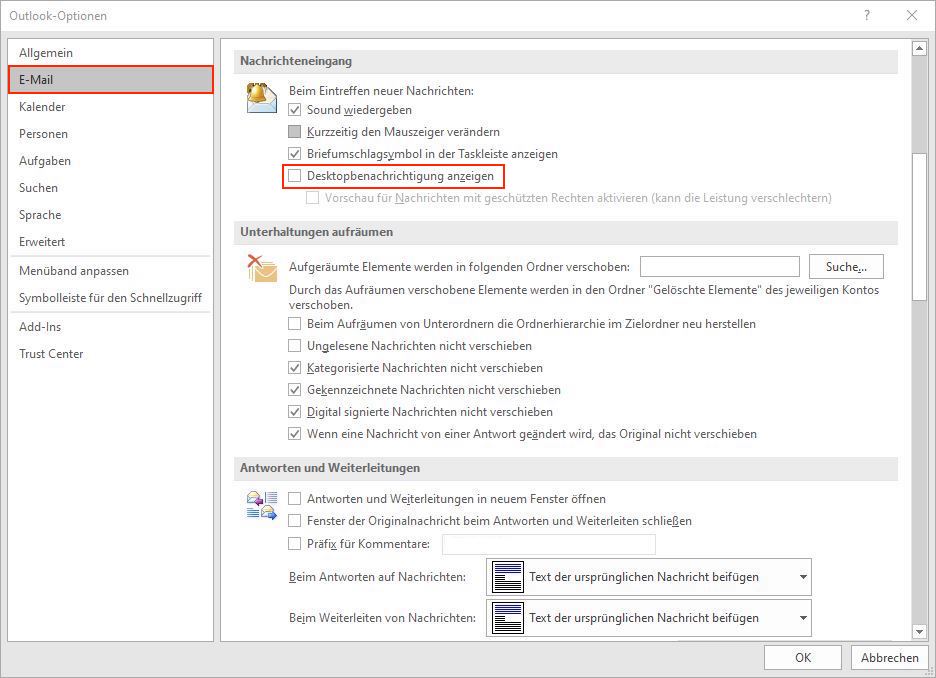This screenshot has height=678, width=936.
Task: Uncheck 'Gekennzeichnete Nachrichten nicht verschieben'
Action: pos(294,390)
